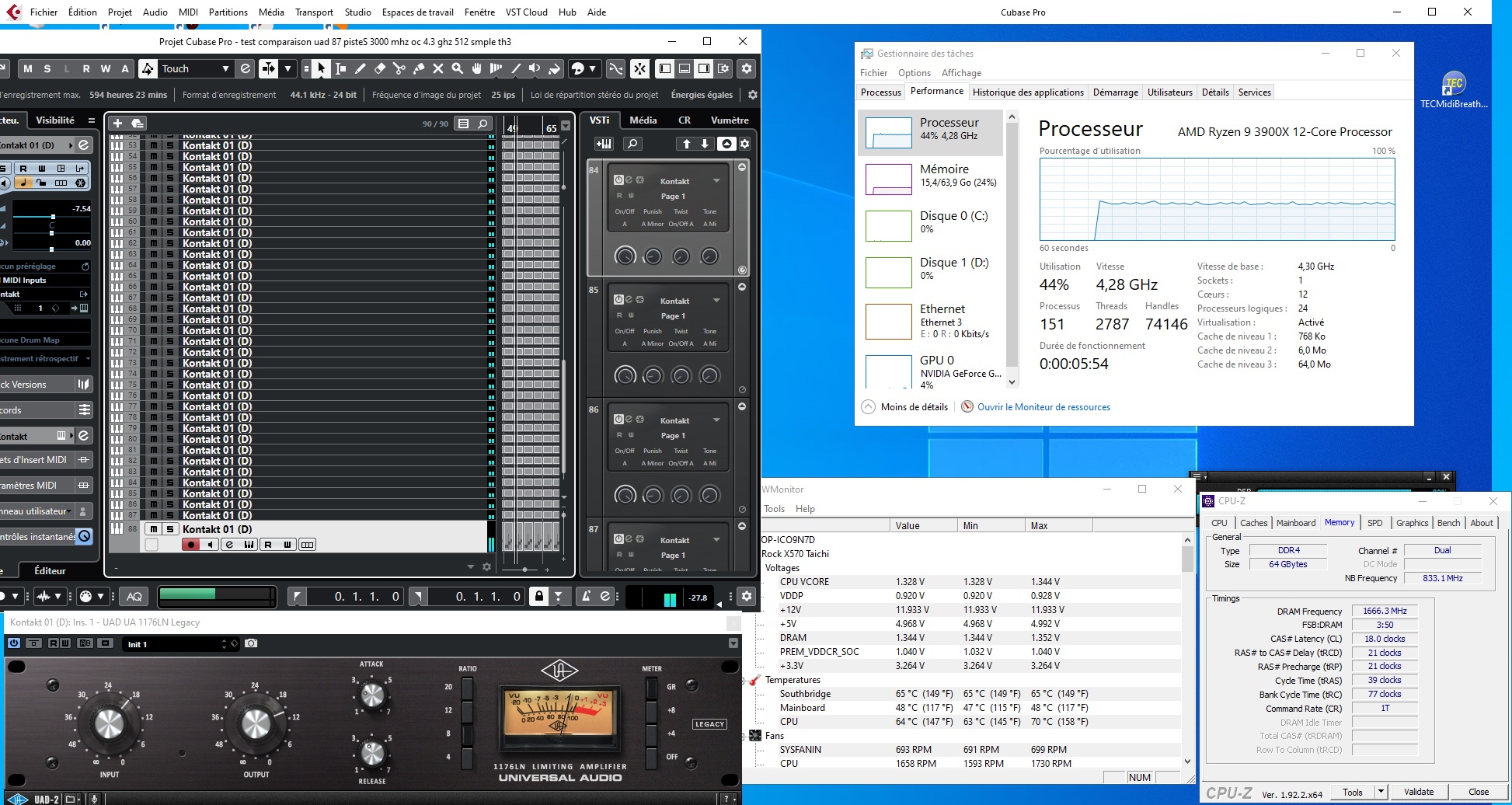Select the Glue tool
Image resolution: width=1512 pixels, height=805 pixels.
point(419,69)
